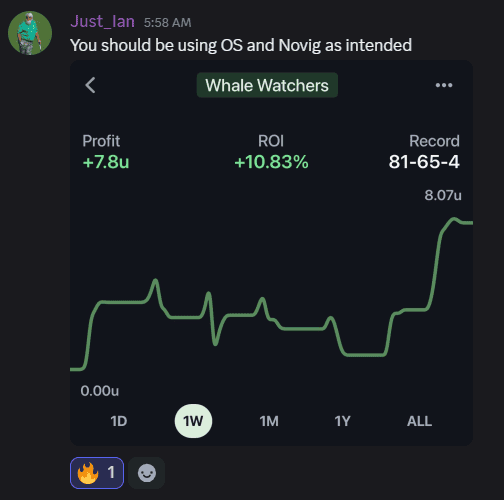Screen dimensions: 504x500
Task: Click the Whale Watchers title badge
Action: pyautogui.click(x=267, y=85)
